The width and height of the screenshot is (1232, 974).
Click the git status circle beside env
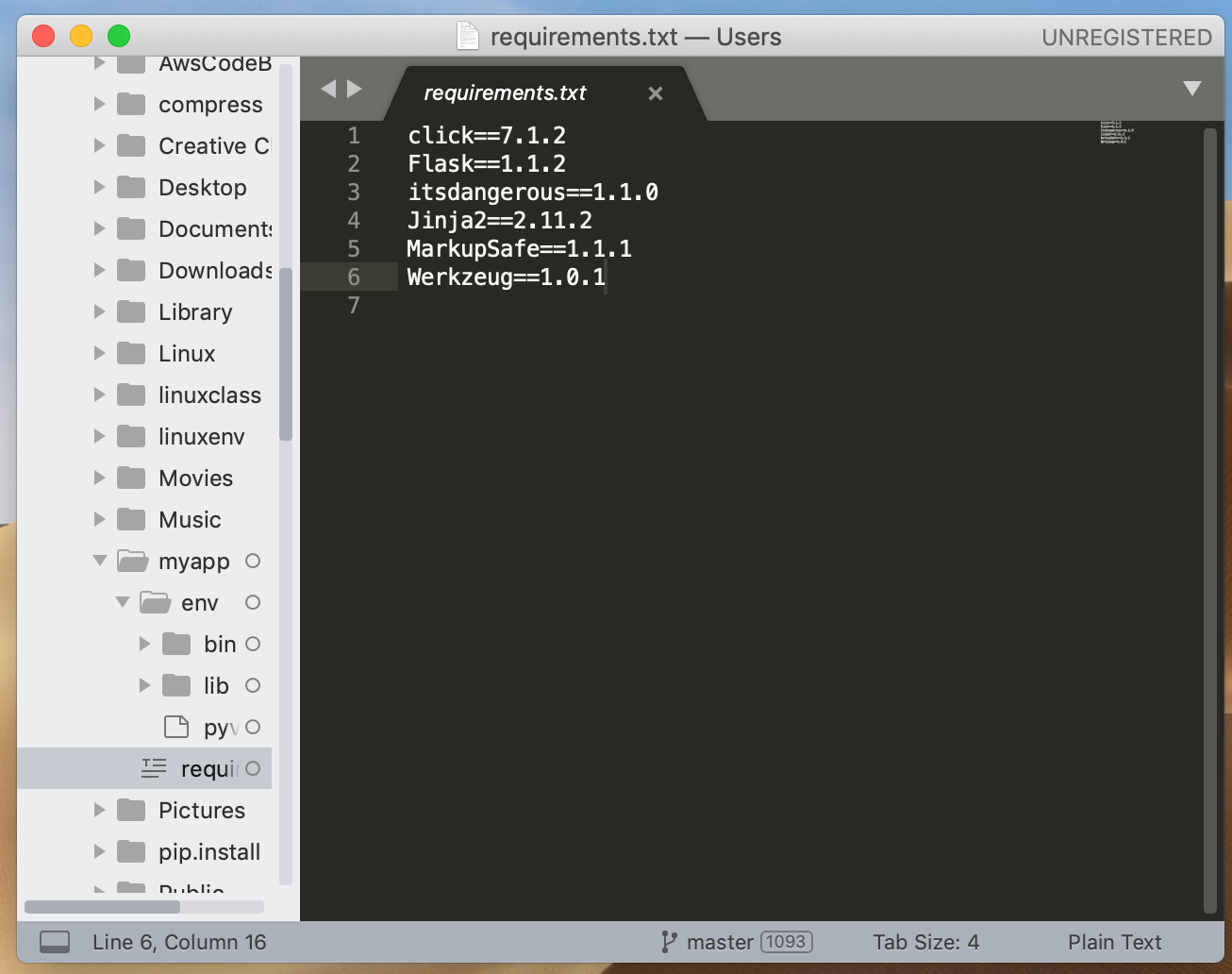(253, 602)
